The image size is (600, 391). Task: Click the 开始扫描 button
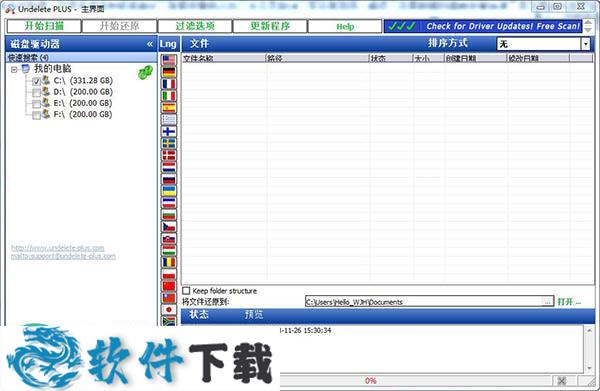(44, 26)
